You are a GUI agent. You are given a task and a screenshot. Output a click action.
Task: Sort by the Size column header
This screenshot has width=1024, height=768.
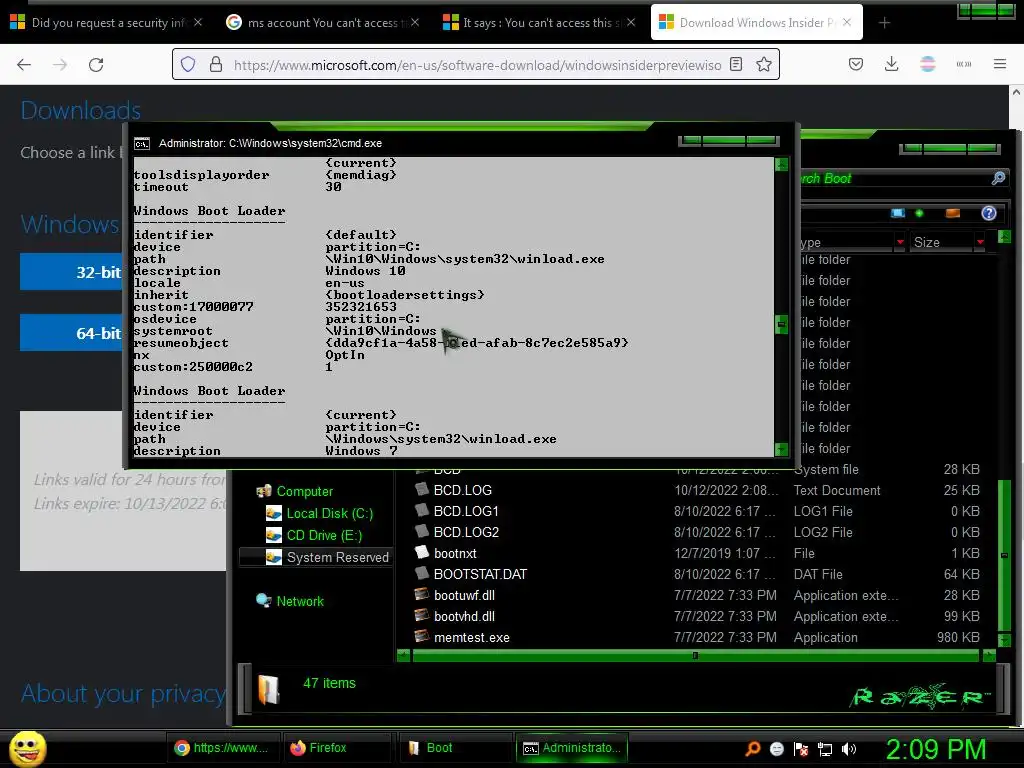tap(942, 242)
